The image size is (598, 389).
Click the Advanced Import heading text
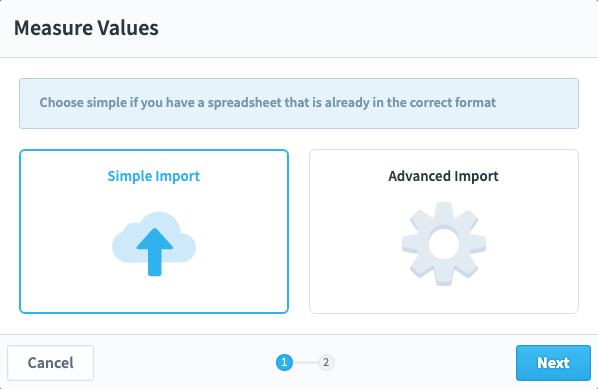coord(444,176)
